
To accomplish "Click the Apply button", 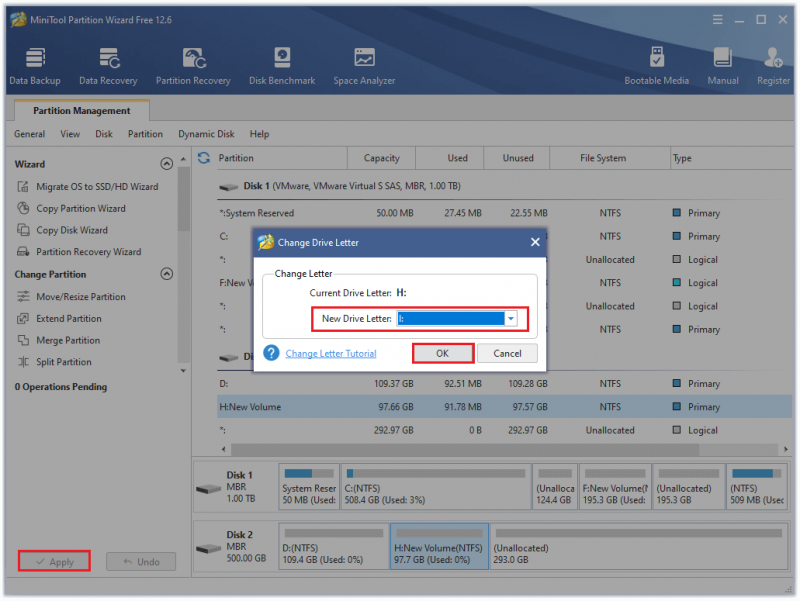I will (x=55, y=561).
